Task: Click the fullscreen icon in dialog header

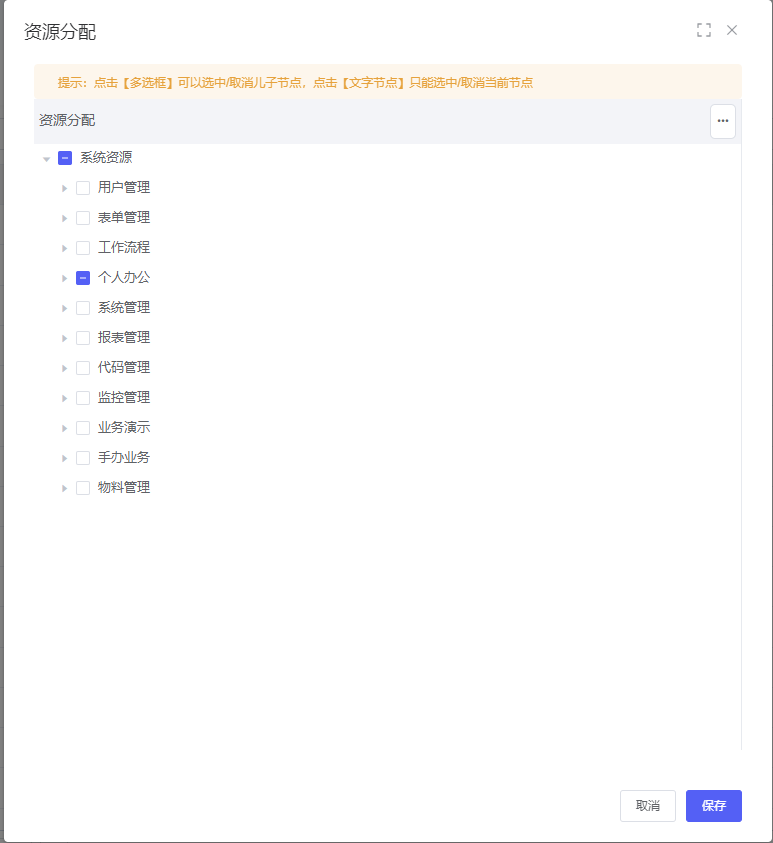Action: pos(704,30)
